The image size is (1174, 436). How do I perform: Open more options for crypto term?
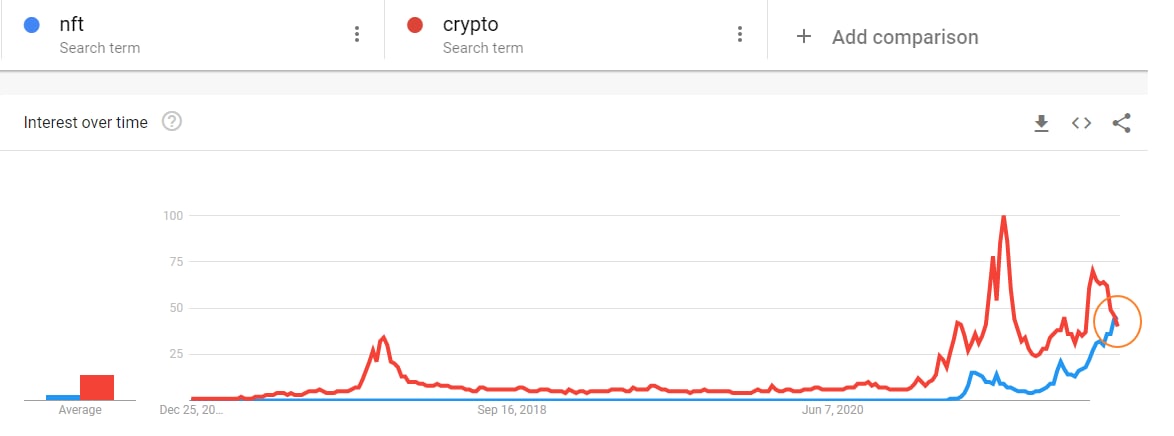740,35
